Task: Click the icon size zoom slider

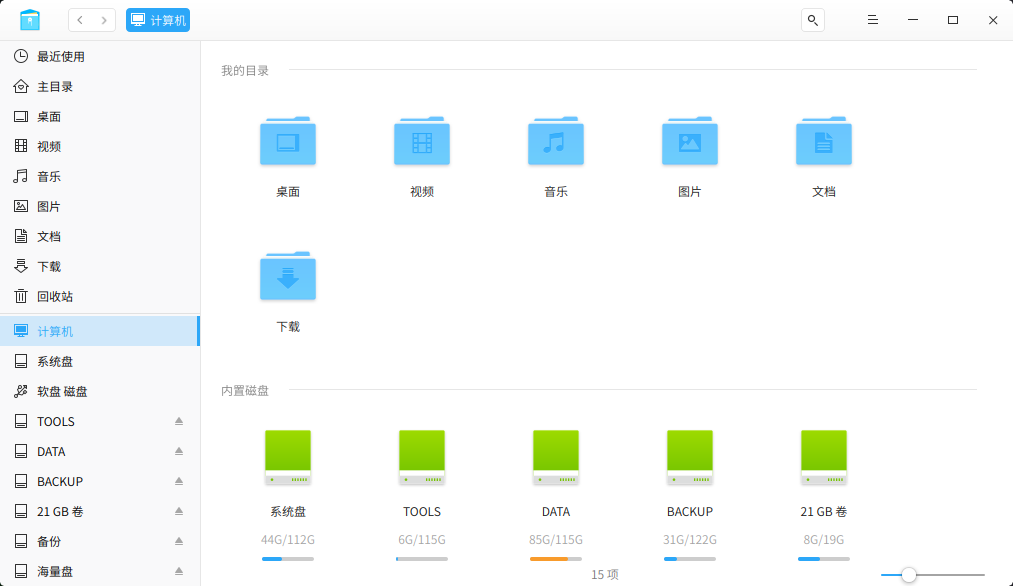Action: [x=908, y=575]
